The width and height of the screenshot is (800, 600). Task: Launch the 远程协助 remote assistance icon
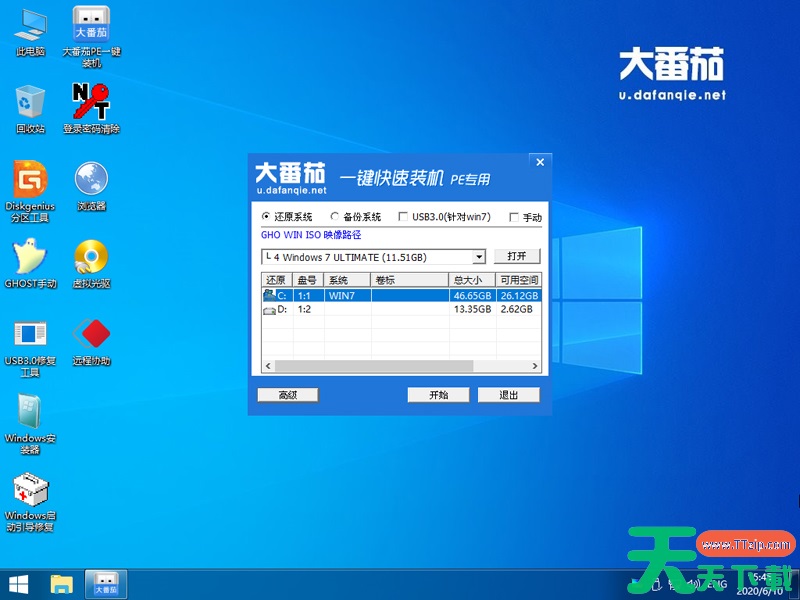coord(91,337)
